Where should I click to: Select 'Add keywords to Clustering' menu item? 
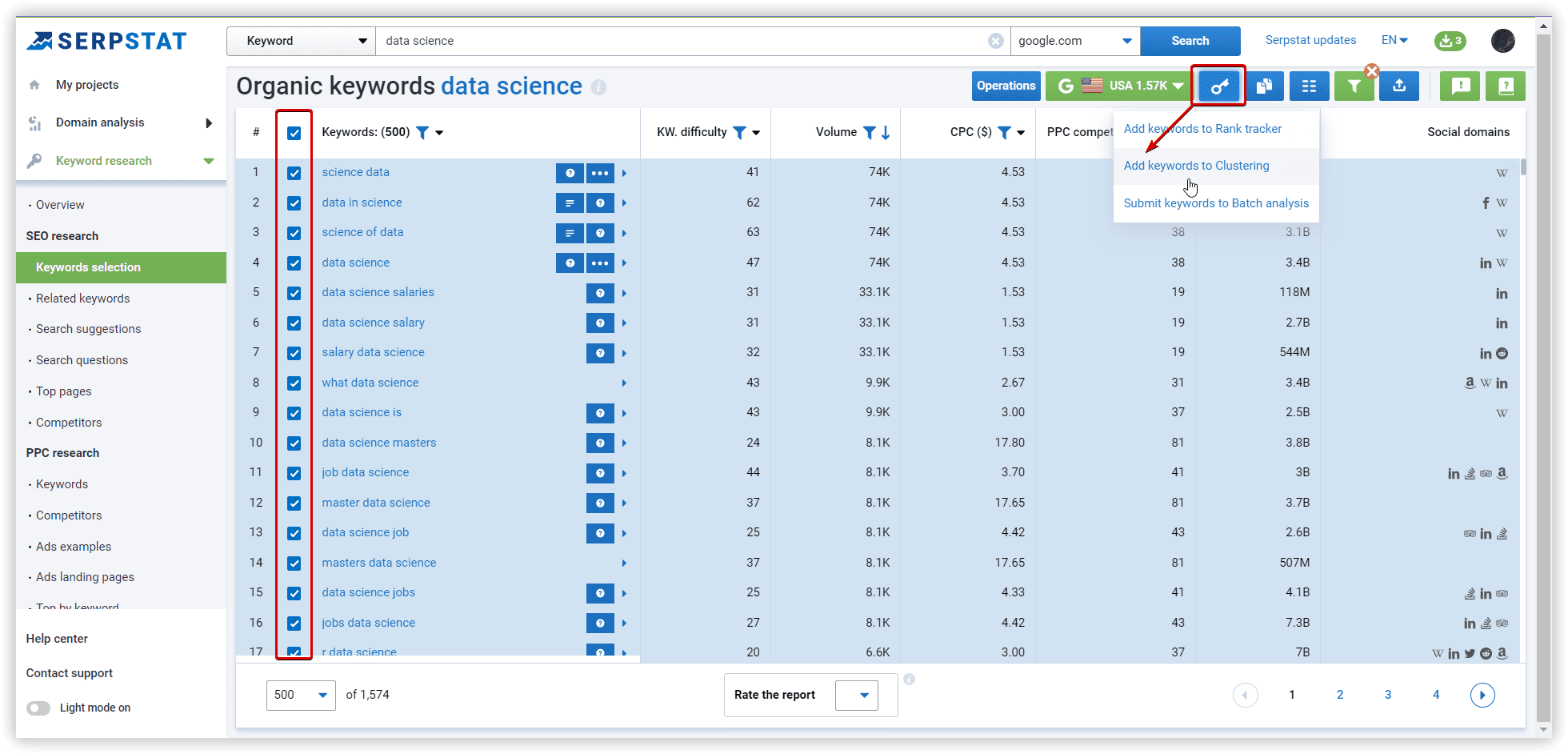[1196, 166]
